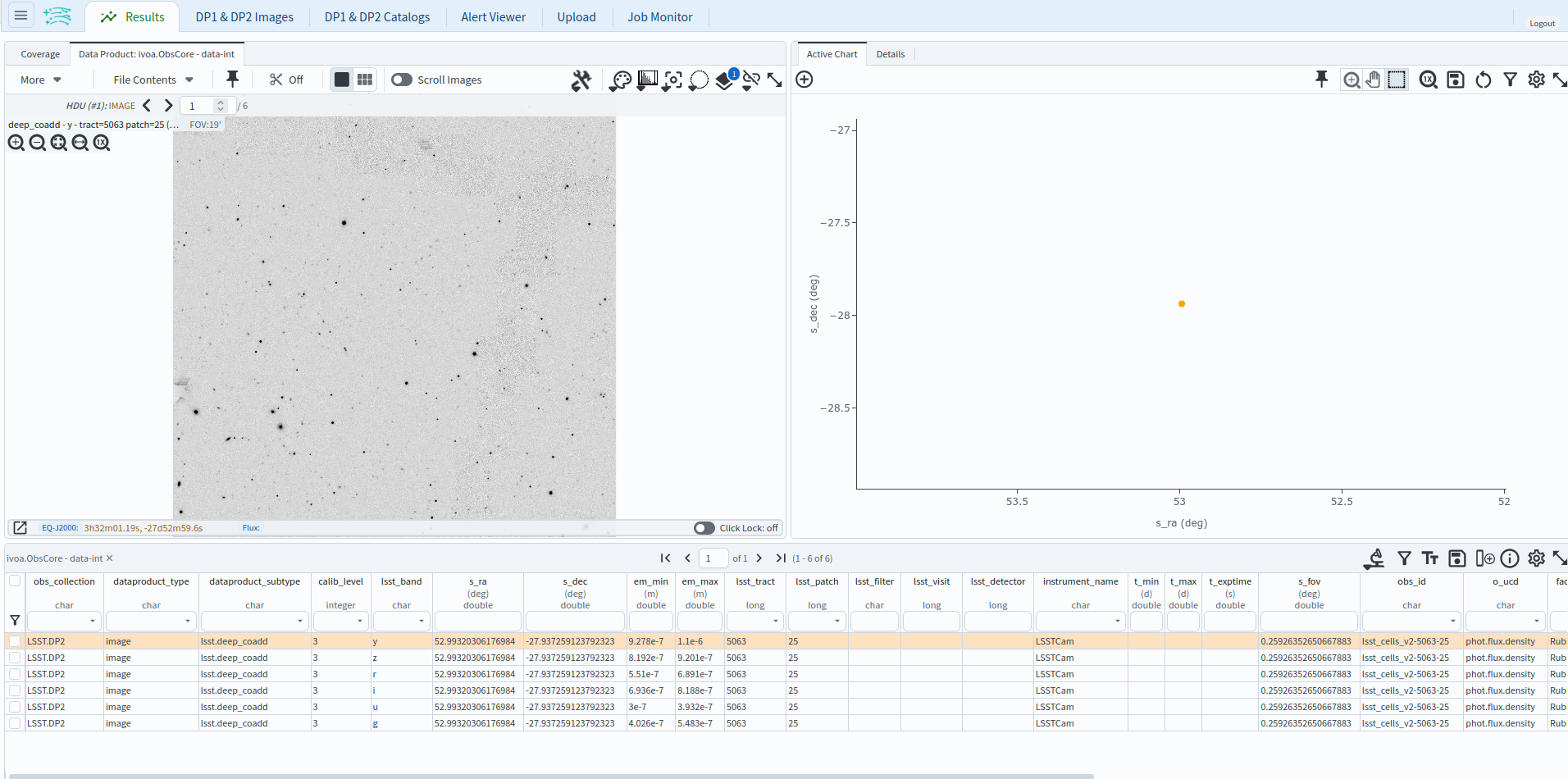
Task: Check the row with lsst_band z
Action: coord(15,658)
